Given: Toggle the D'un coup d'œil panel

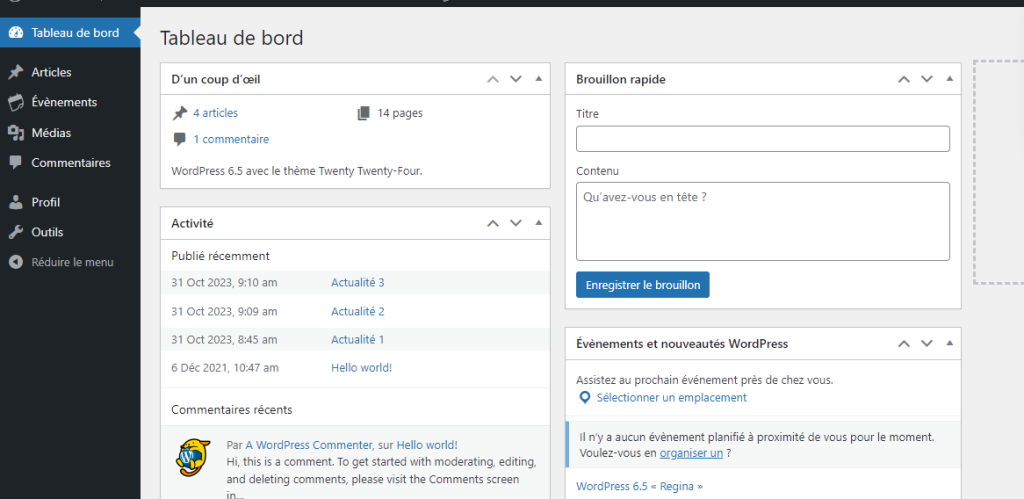Looking at the screenshot, I should 538,79.
